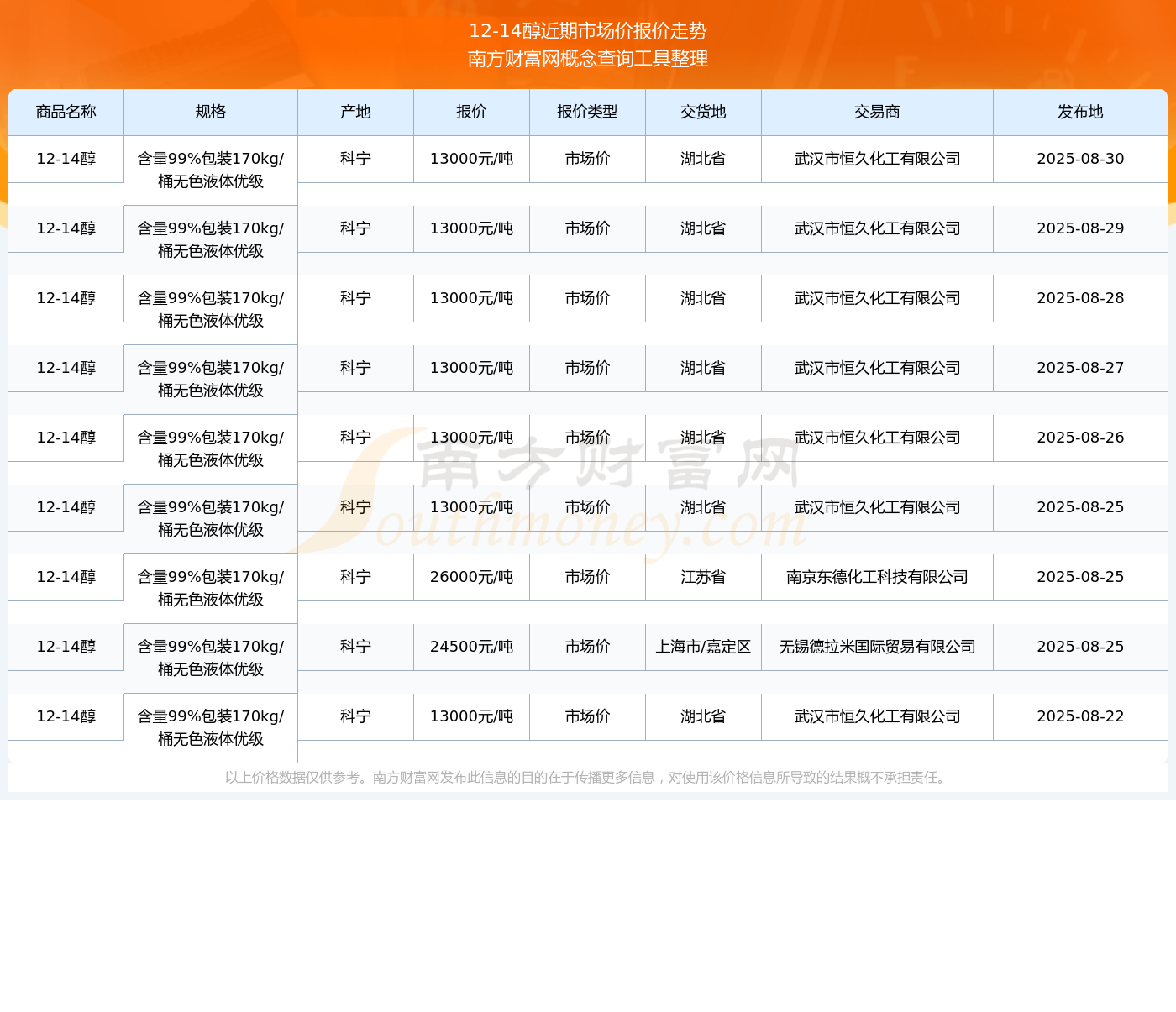
Task: Select the date cell 2025-08-27
Action: point(1080,368)
